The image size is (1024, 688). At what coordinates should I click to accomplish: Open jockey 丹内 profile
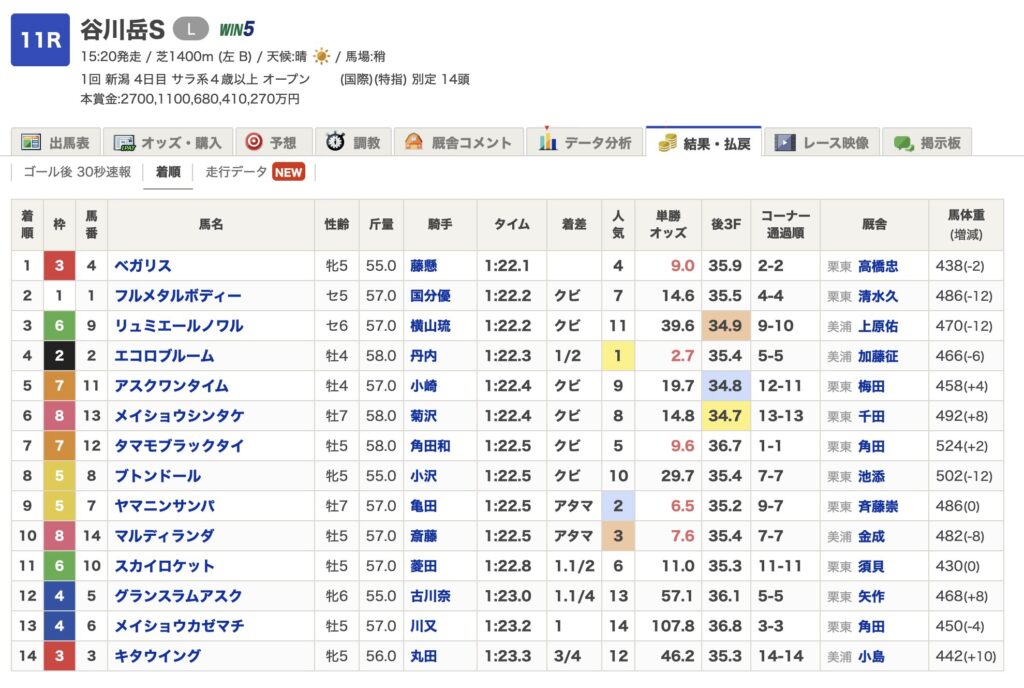pos(423,356)
